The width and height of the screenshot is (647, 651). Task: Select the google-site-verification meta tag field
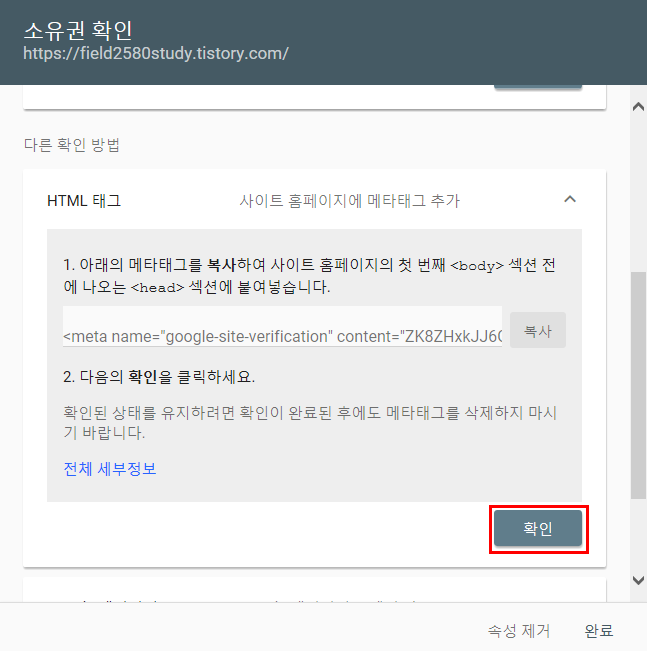point(282,326)
